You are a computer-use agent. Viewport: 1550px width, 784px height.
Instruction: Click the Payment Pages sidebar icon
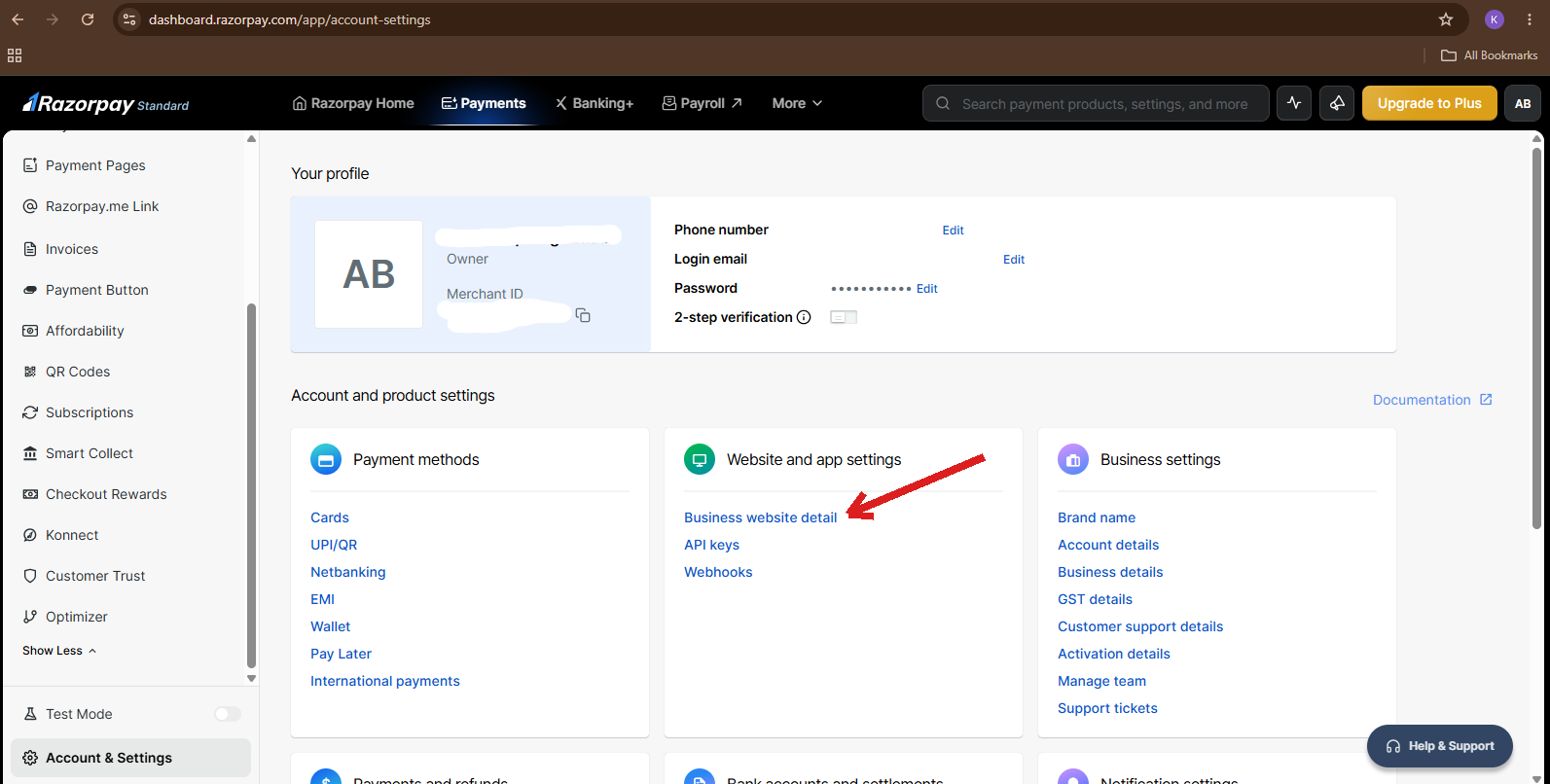click(x=30, y=165)
